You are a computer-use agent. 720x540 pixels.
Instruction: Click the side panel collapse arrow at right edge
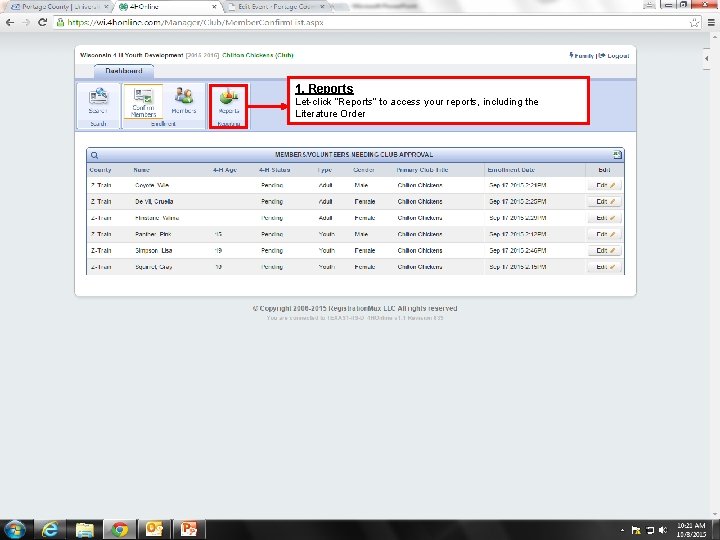706,58
